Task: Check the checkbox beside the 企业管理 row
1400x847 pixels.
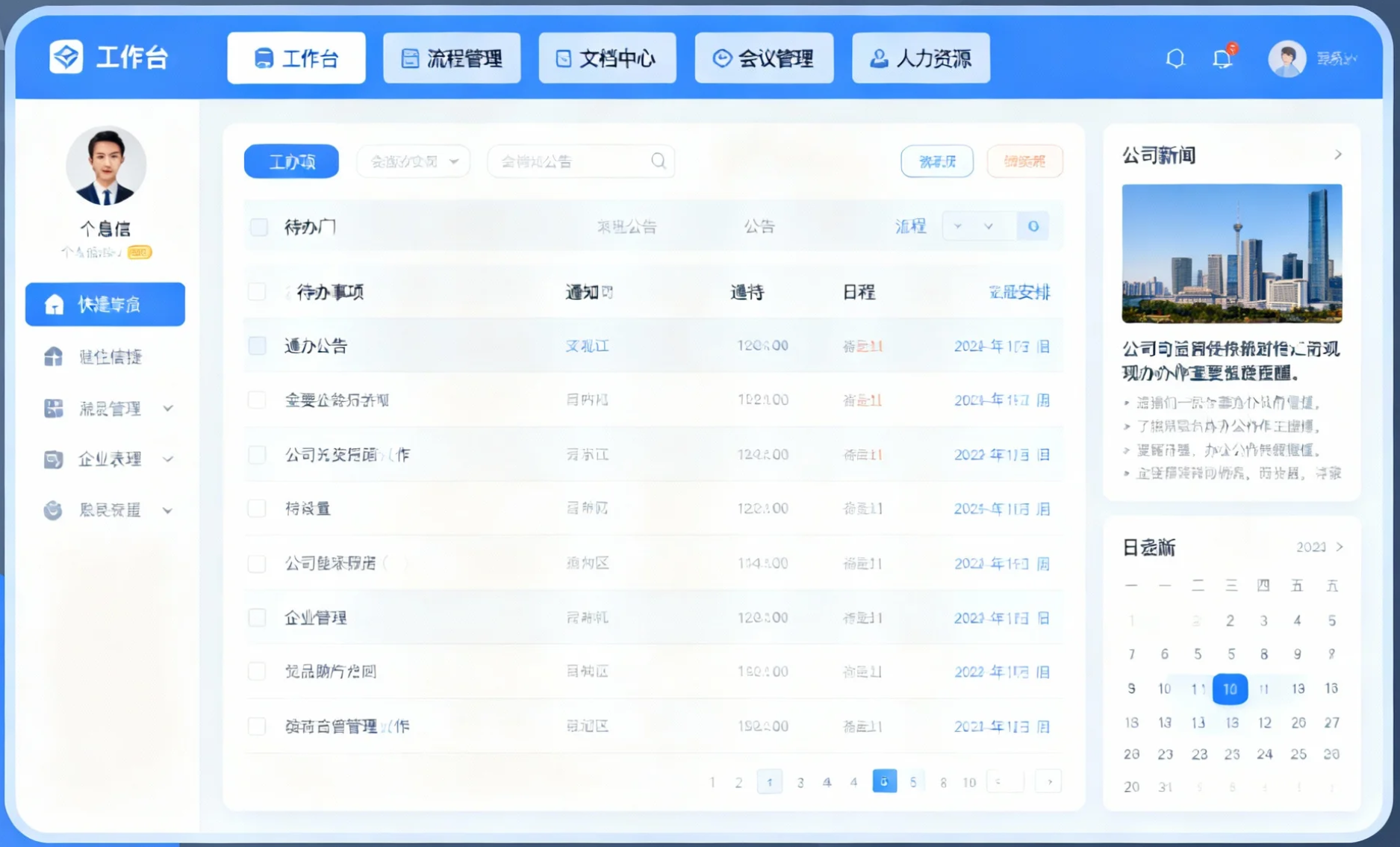Action: pos(258,618)
